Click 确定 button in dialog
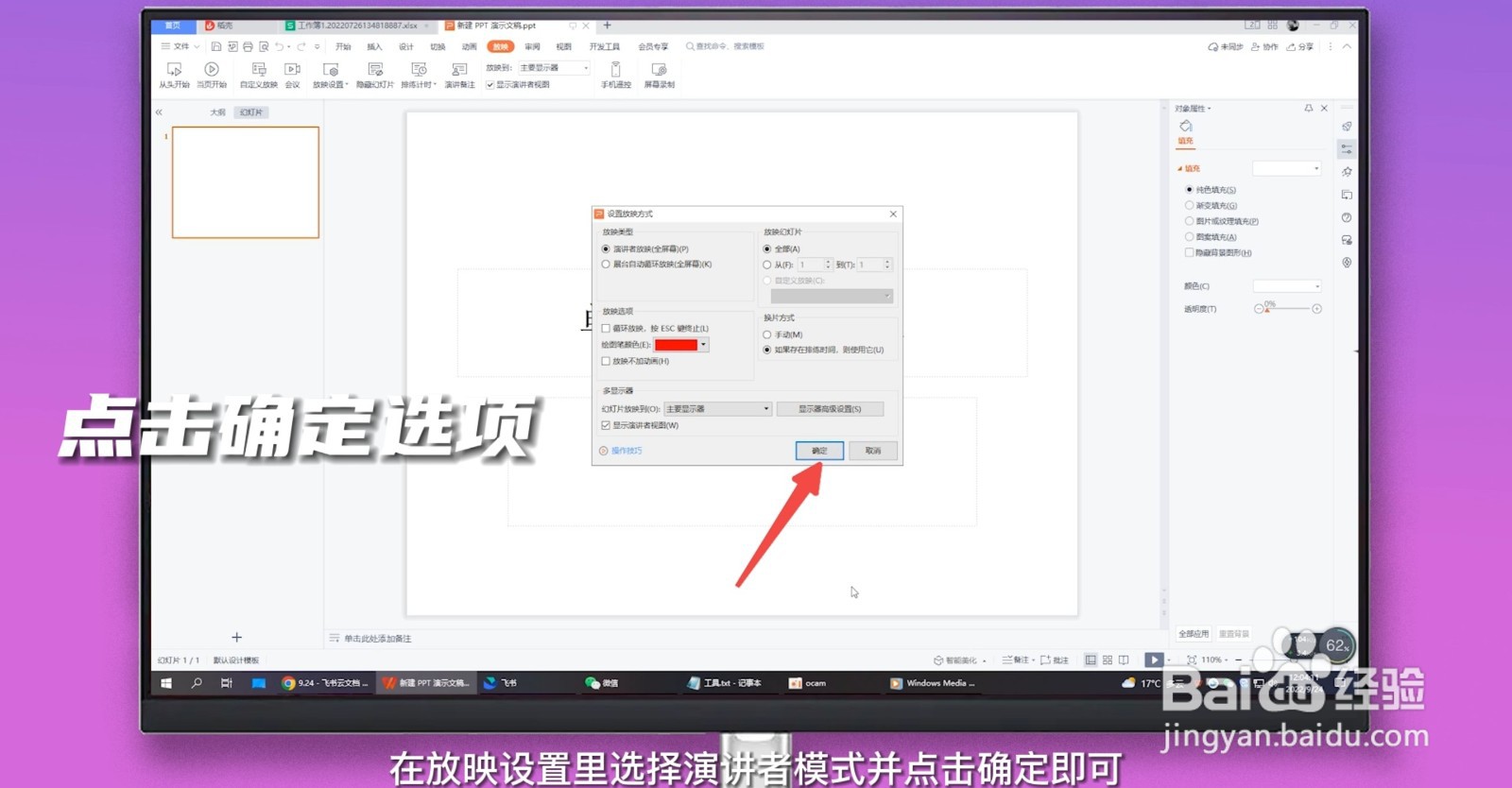The height and width of the screenshot is (788, 1512). 819,451
